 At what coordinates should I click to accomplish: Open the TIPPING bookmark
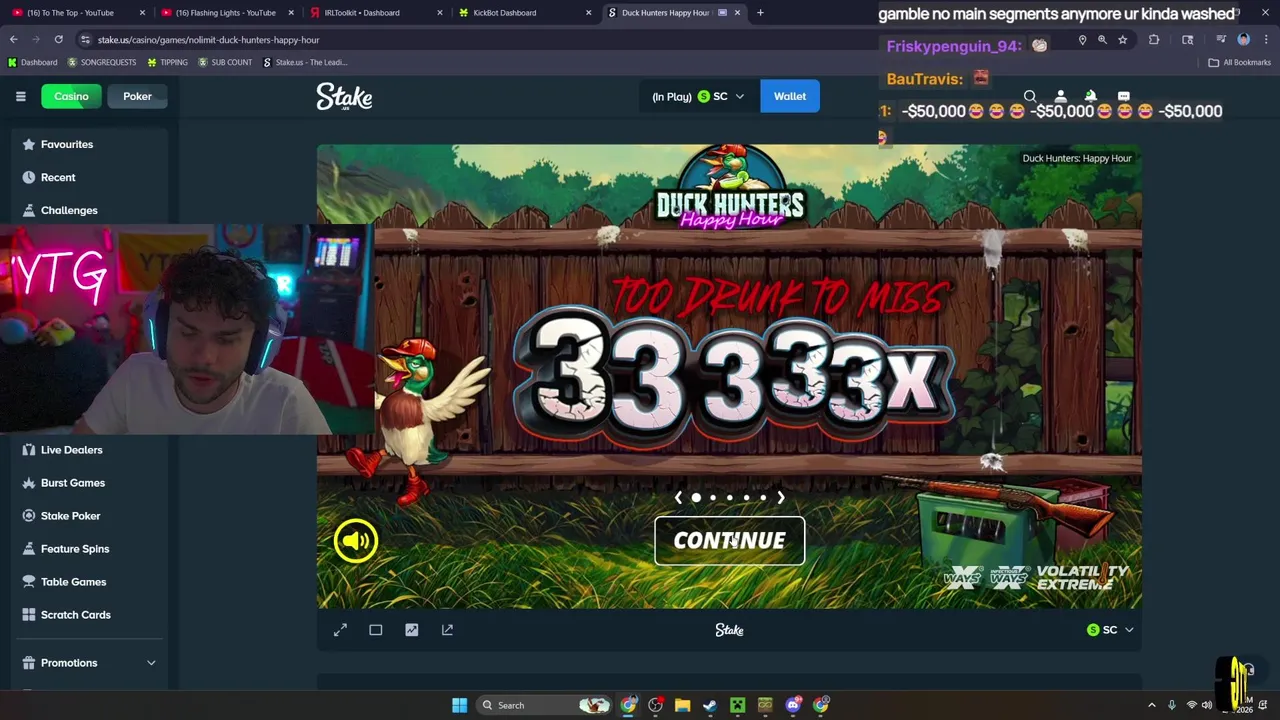(167, 62)
